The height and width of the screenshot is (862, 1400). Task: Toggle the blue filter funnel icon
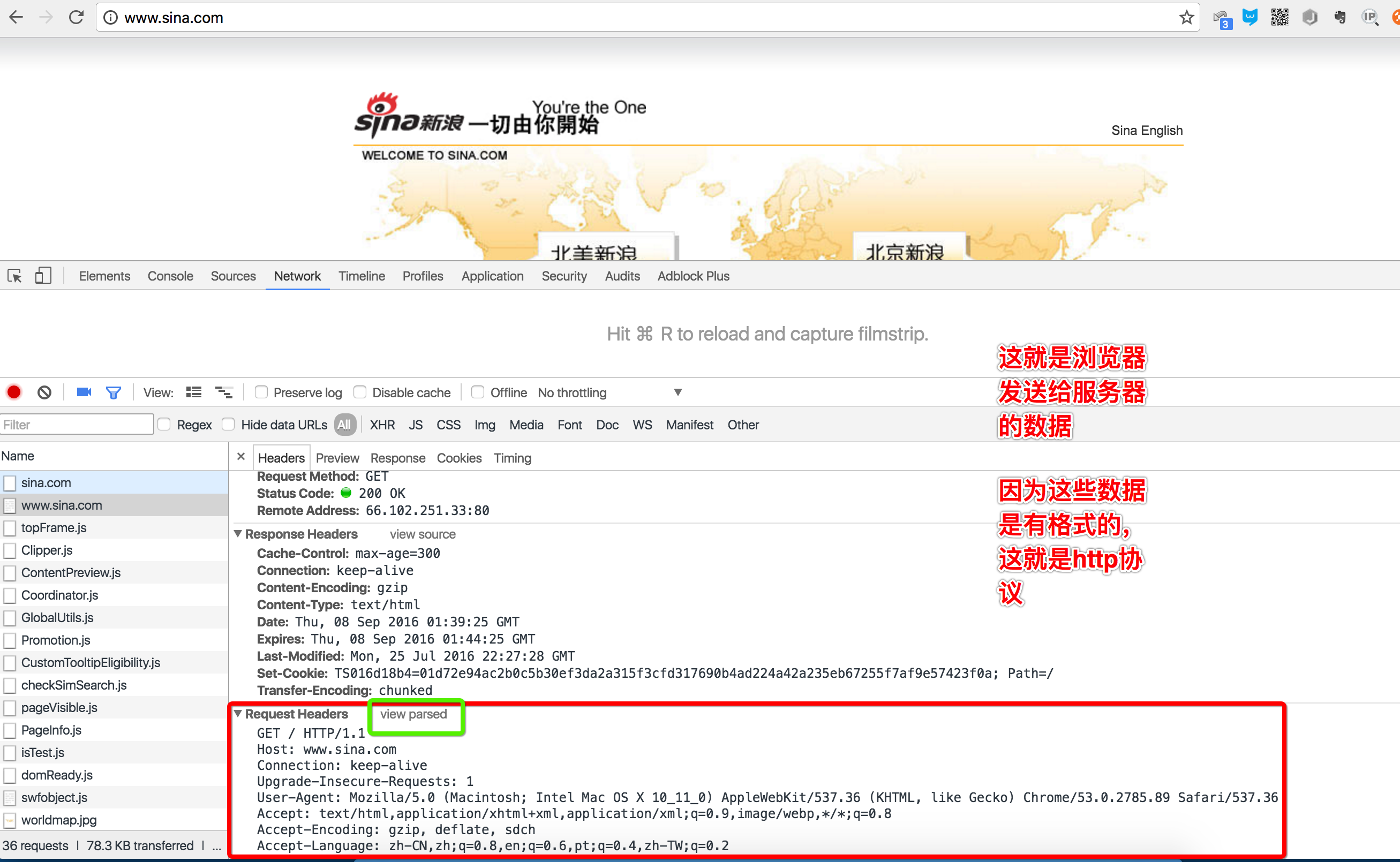click(114, 392)
